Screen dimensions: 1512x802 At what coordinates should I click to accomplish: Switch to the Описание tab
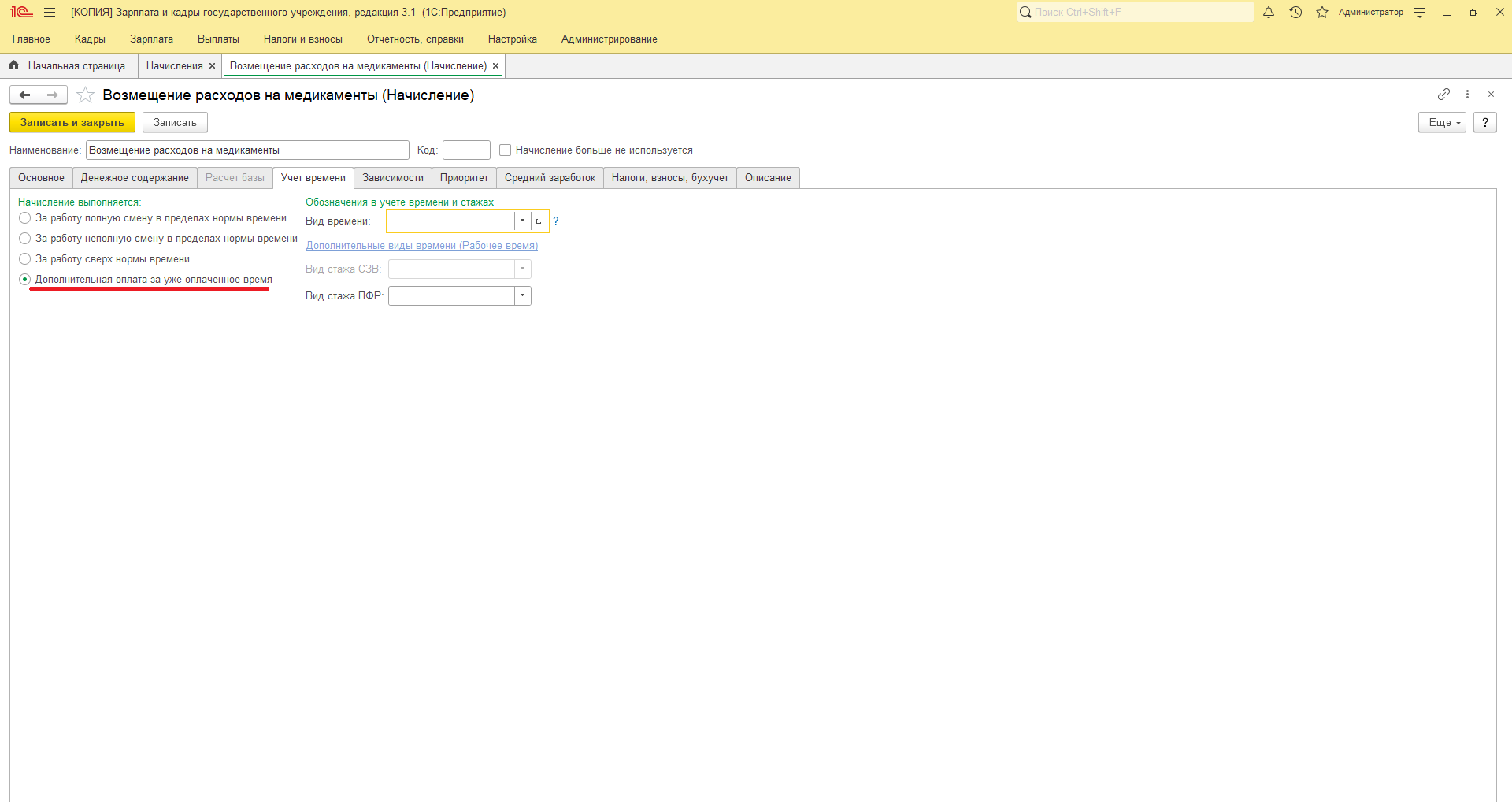point(768,178)
